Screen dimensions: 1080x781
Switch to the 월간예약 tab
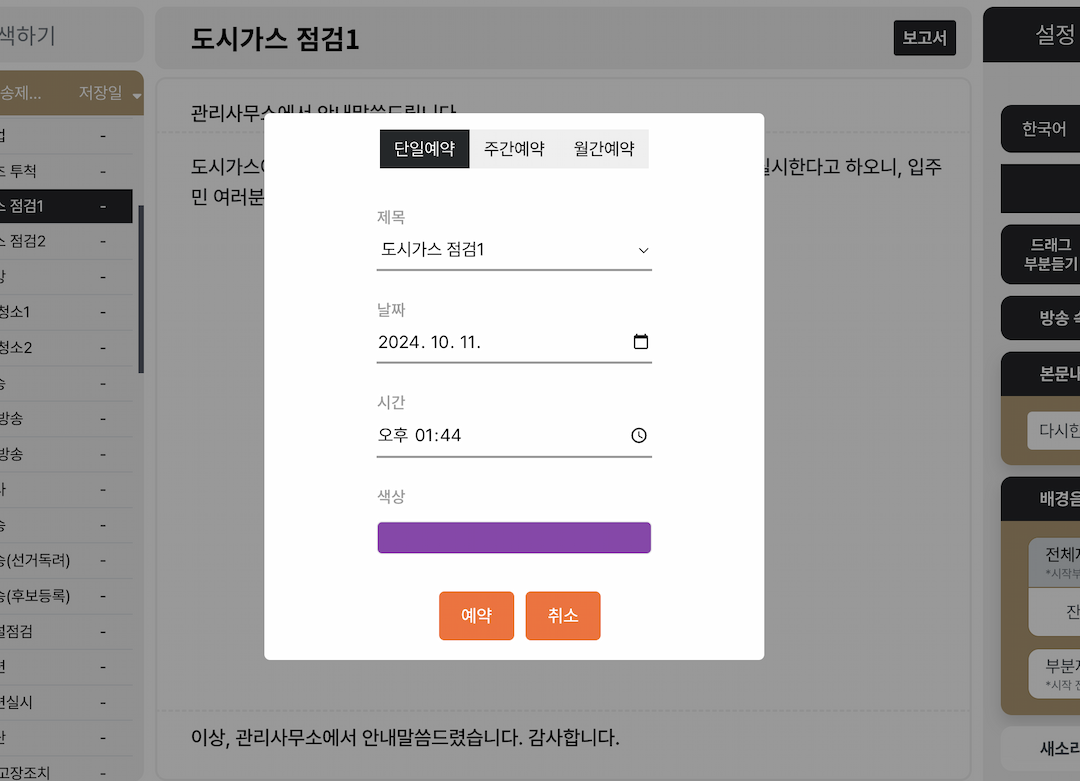604,149
